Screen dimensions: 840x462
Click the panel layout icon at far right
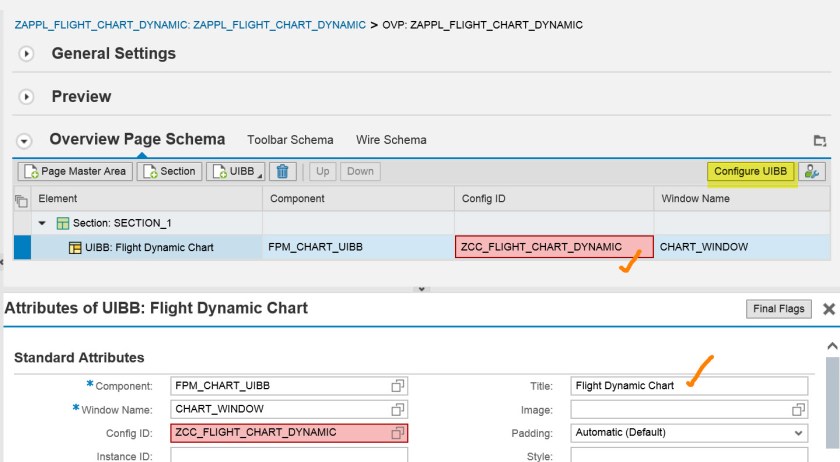820,141
